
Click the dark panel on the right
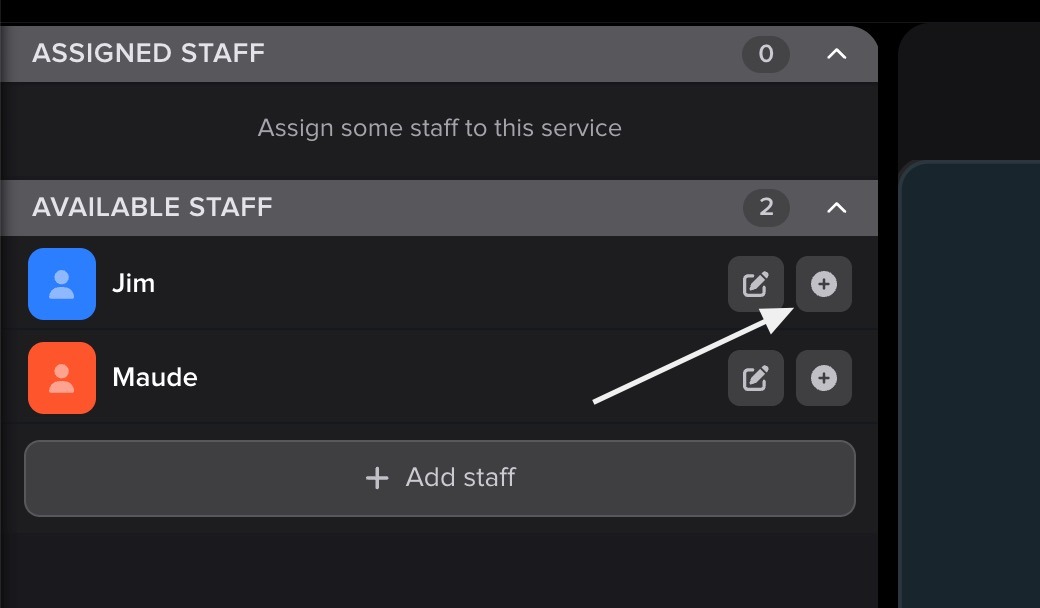pyautogui.click(x=970, y=380)
